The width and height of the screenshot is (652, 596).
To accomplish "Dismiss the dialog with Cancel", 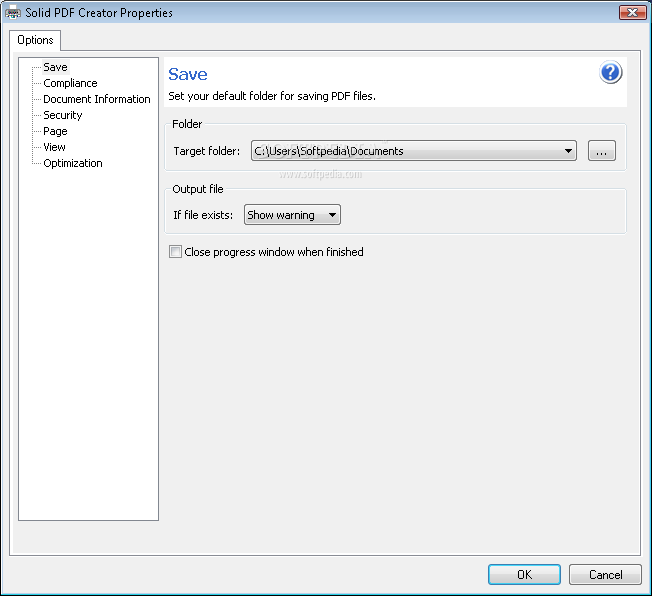I will [605, 574].
